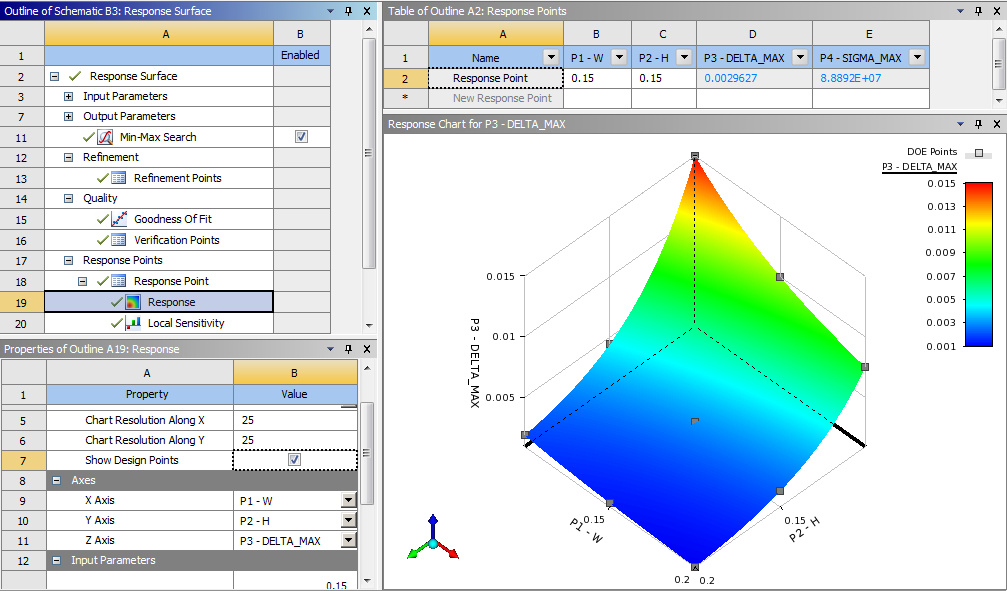Open the Name column filter dropdown

coord(549,58)
